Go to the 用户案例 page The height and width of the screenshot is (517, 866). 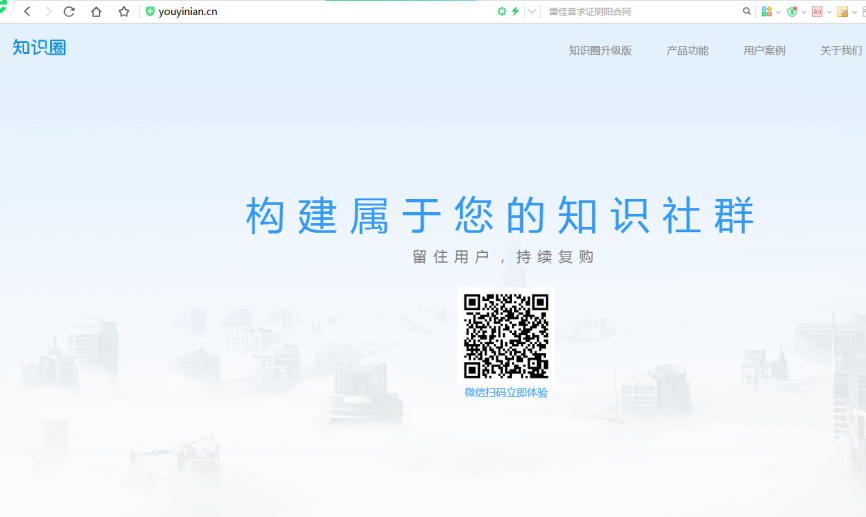[764, 51]
